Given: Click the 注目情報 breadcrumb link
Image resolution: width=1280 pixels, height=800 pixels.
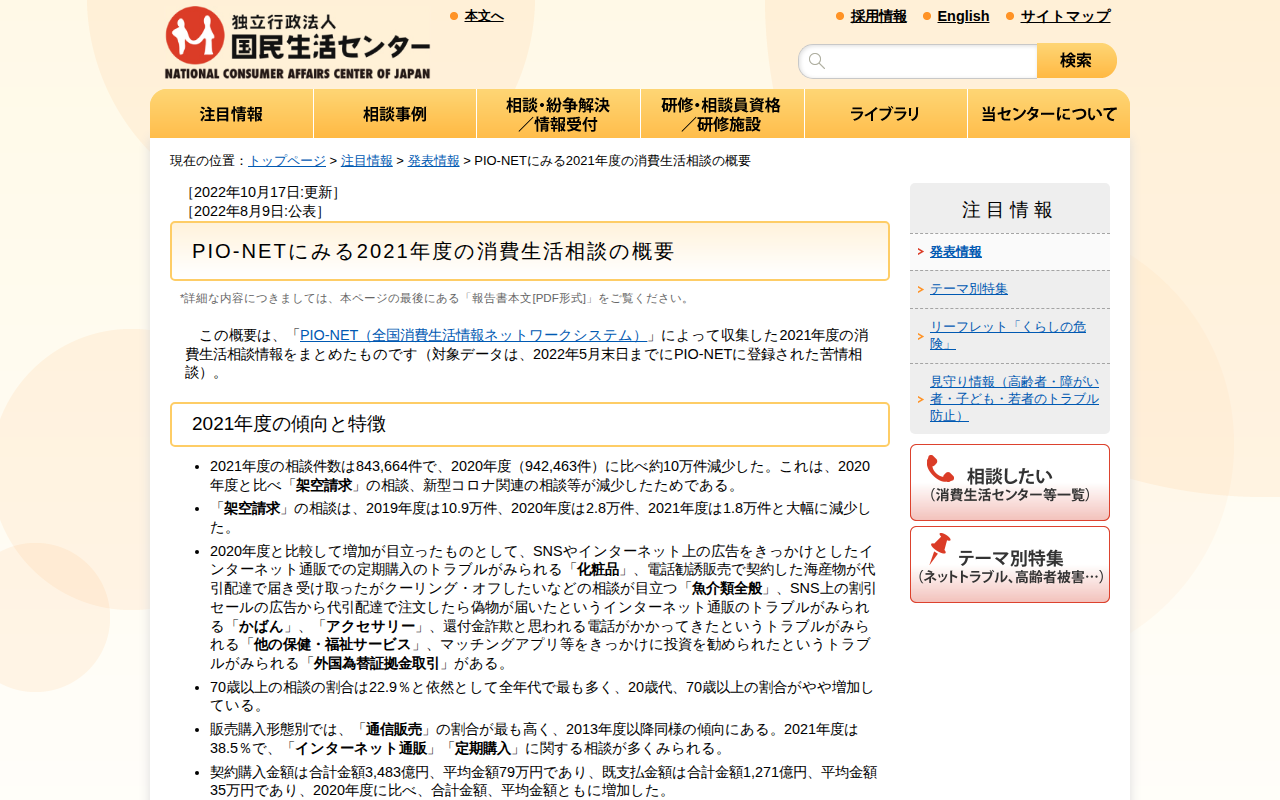Looking at the screenshot, I should (367, 160).
